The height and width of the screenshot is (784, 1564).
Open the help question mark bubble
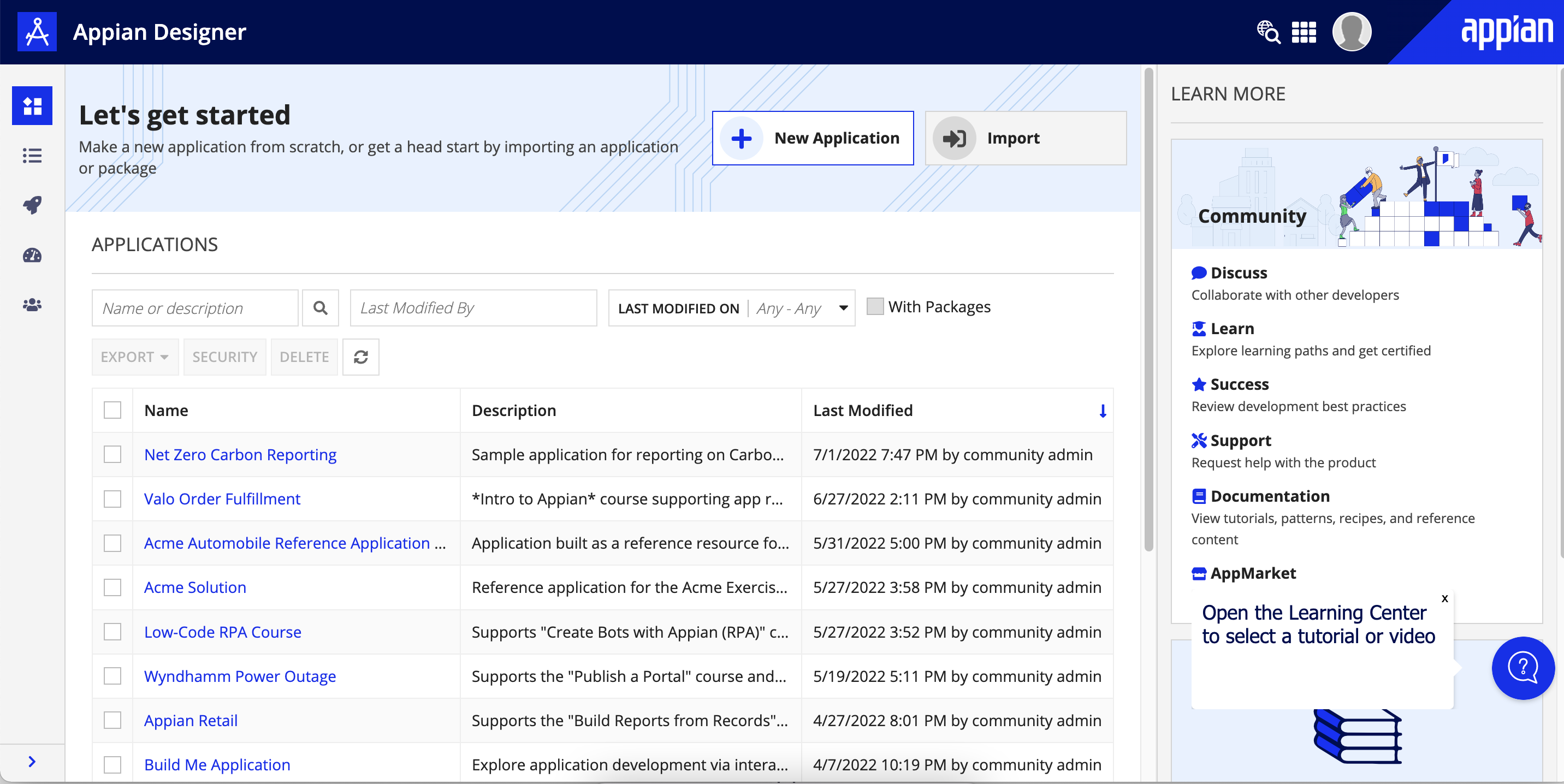[x=1522, y=668]
